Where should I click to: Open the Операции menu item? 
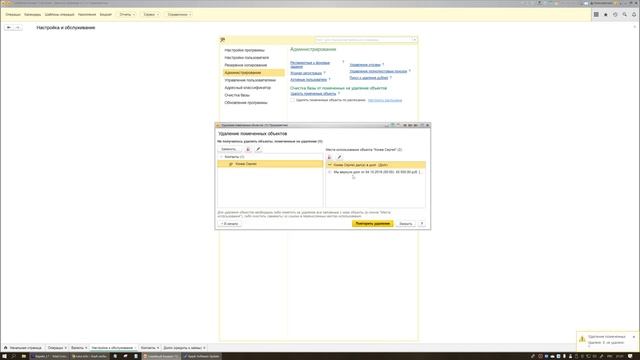pos(13,14)
